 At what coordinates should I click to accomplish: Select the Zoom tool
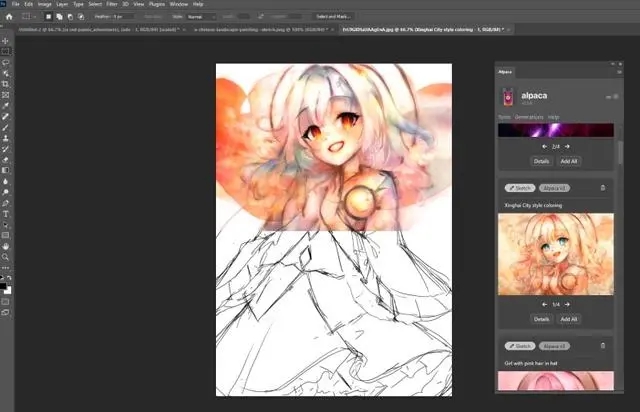click(x=5, y=257)
